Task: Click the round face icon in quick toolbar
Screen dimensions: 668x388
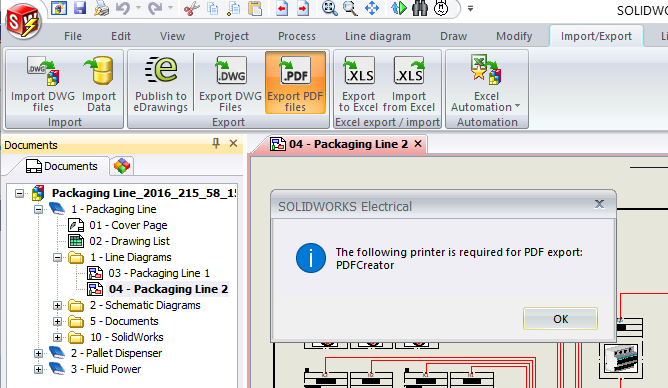Action: point(441,9)
